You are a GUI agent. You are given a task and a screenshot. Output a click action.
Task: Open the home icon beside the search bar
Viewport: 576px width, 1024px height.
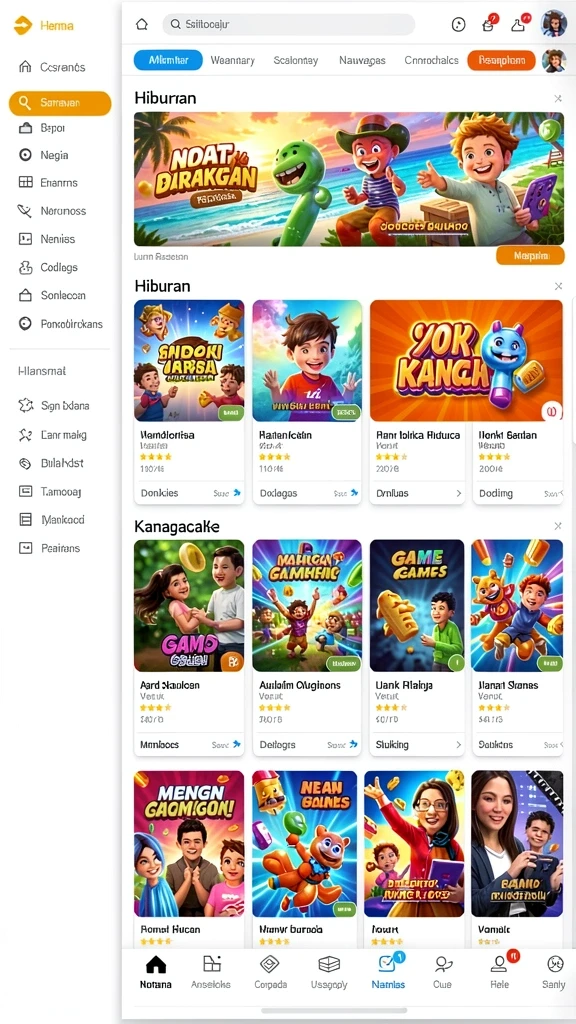pos(142,25)
